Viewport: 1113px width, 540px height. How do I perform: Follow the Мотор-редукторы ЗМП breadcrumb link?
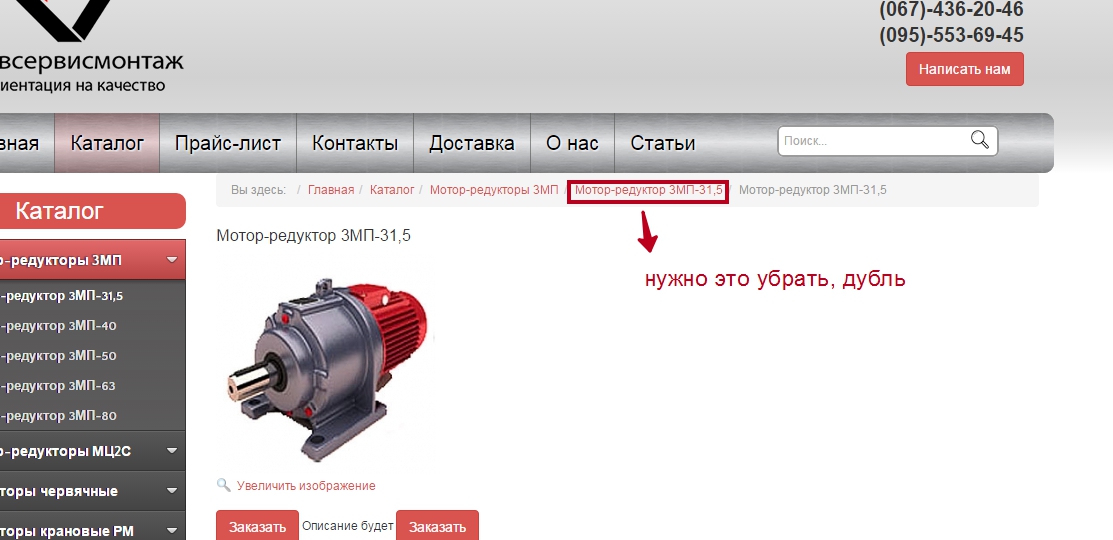pos(493,190)
